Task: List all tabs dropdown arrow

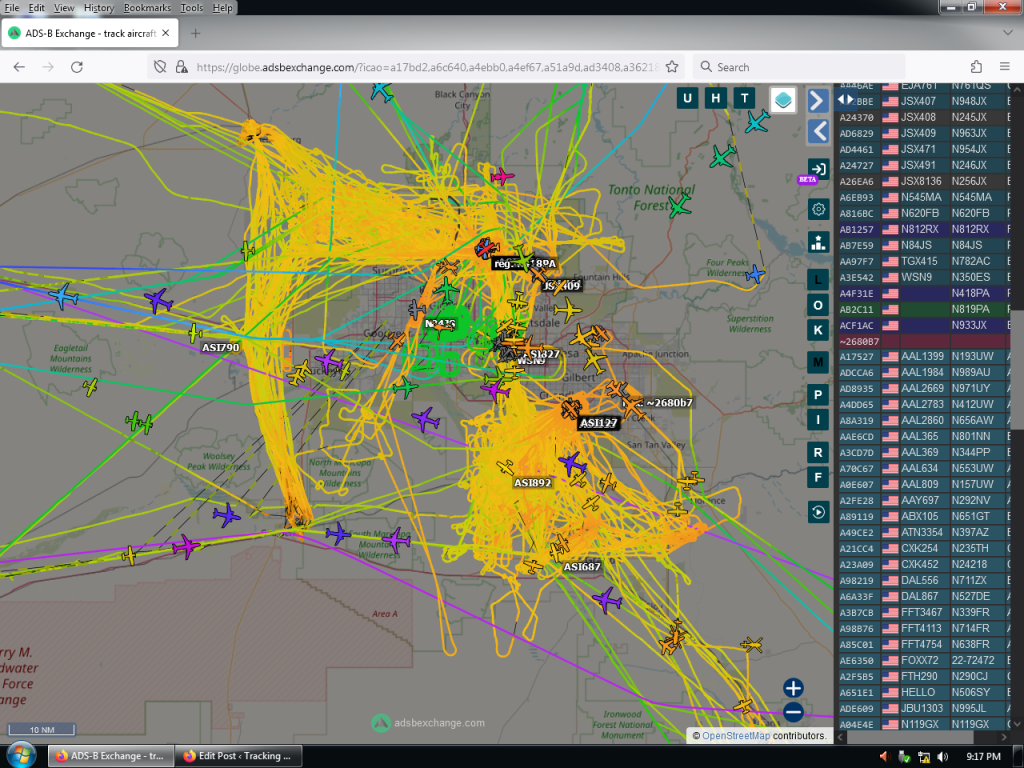Action: [1007, 33]
